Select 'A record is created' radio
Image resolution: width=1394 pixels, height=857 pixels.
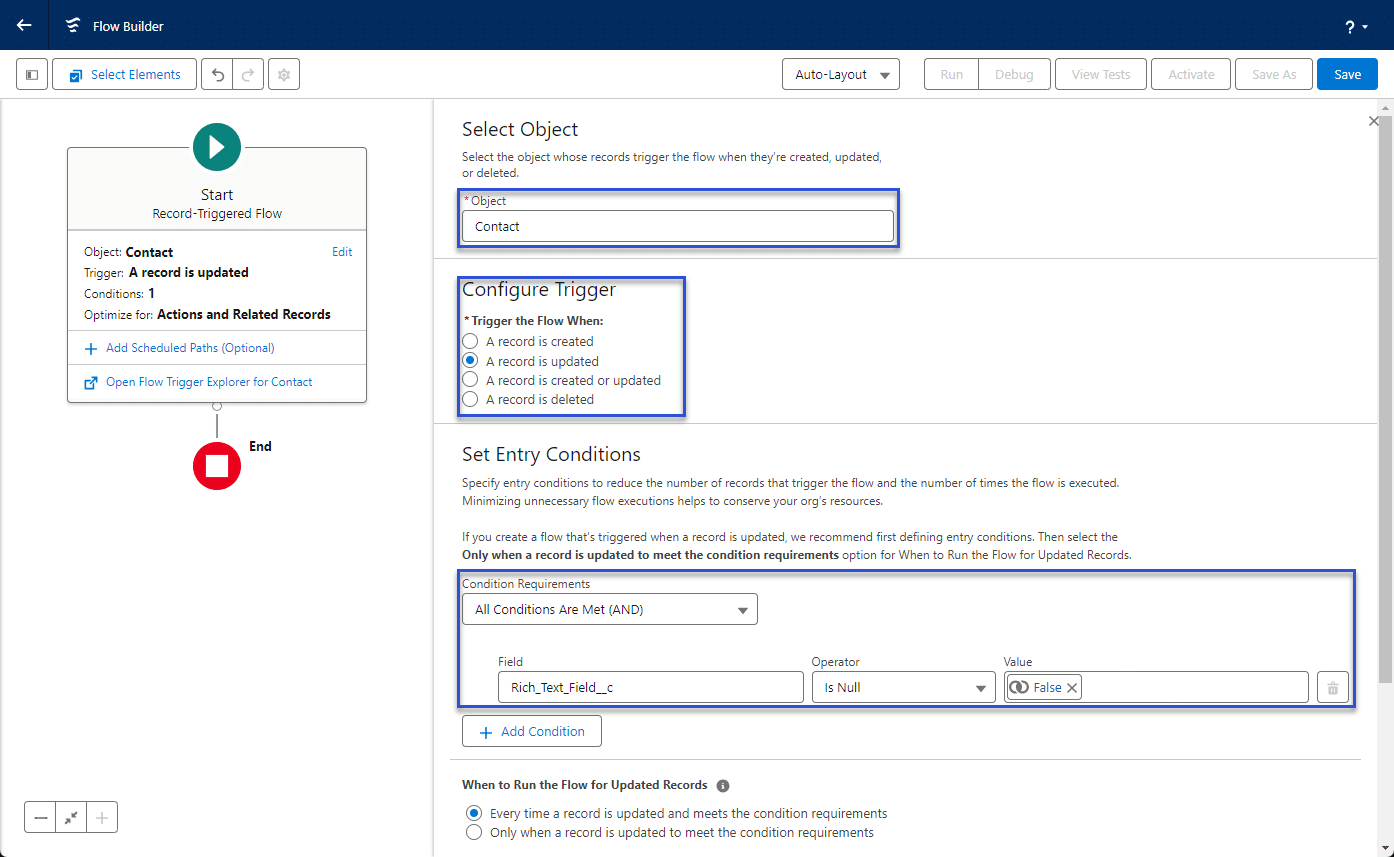tap(470, 342)
